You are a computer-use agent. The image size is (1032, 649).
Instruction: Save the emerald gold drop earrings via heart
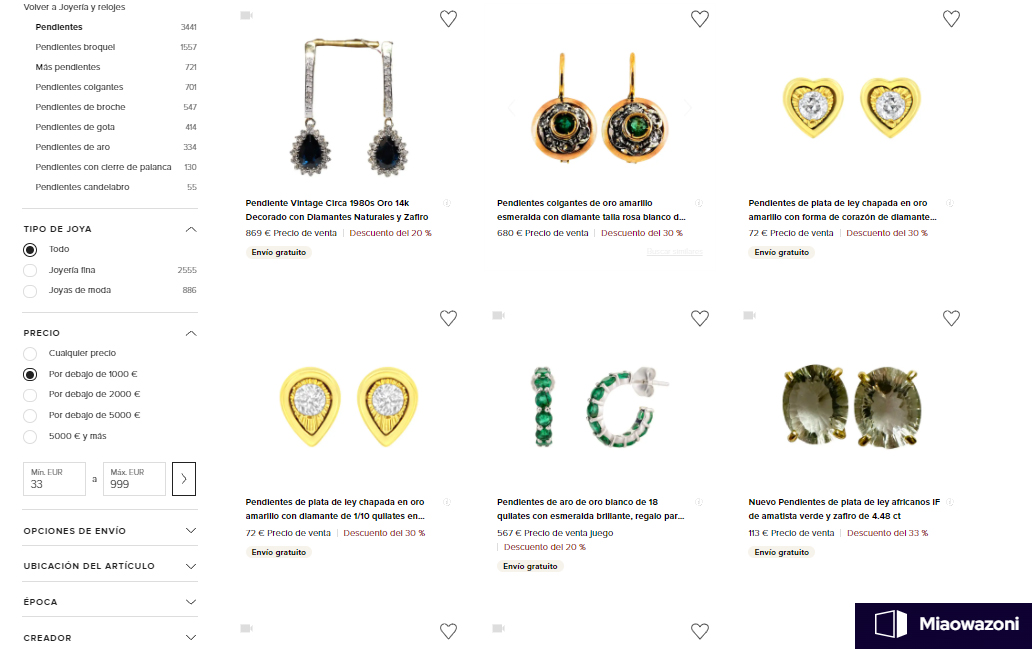[x=700, y=18]
